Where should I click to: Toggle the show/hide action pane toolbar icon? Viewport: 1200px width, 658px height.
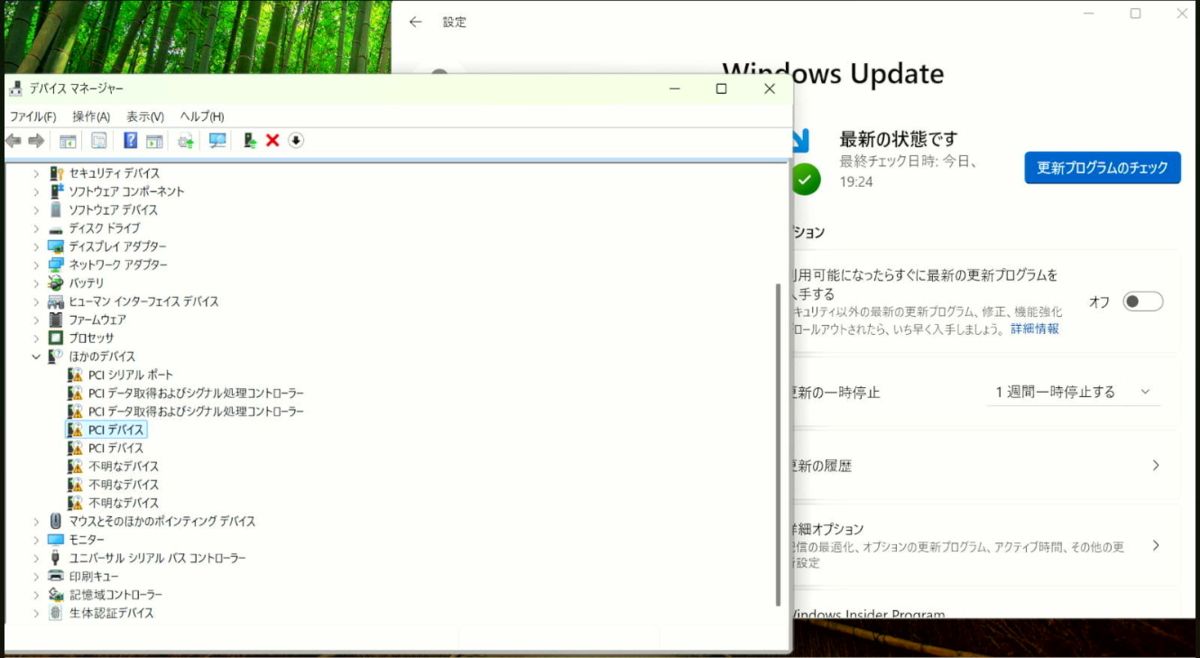coord(154,141)
